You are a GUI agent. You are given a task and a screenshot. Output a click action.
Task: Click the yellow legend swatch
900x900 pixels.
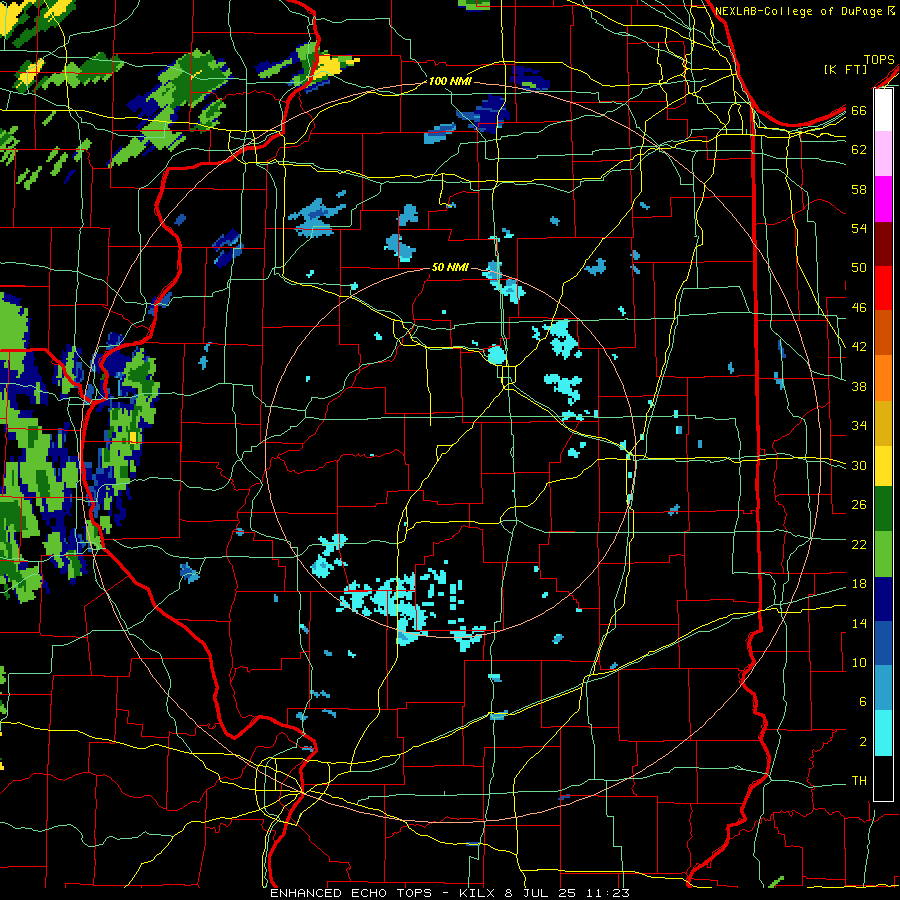coord(883,466)
